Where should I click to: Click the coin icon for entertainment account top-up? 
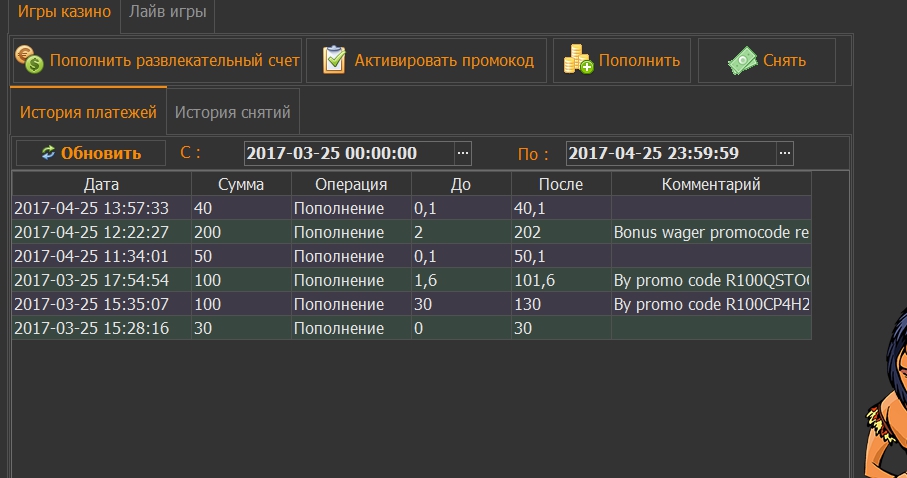[31, 61]
